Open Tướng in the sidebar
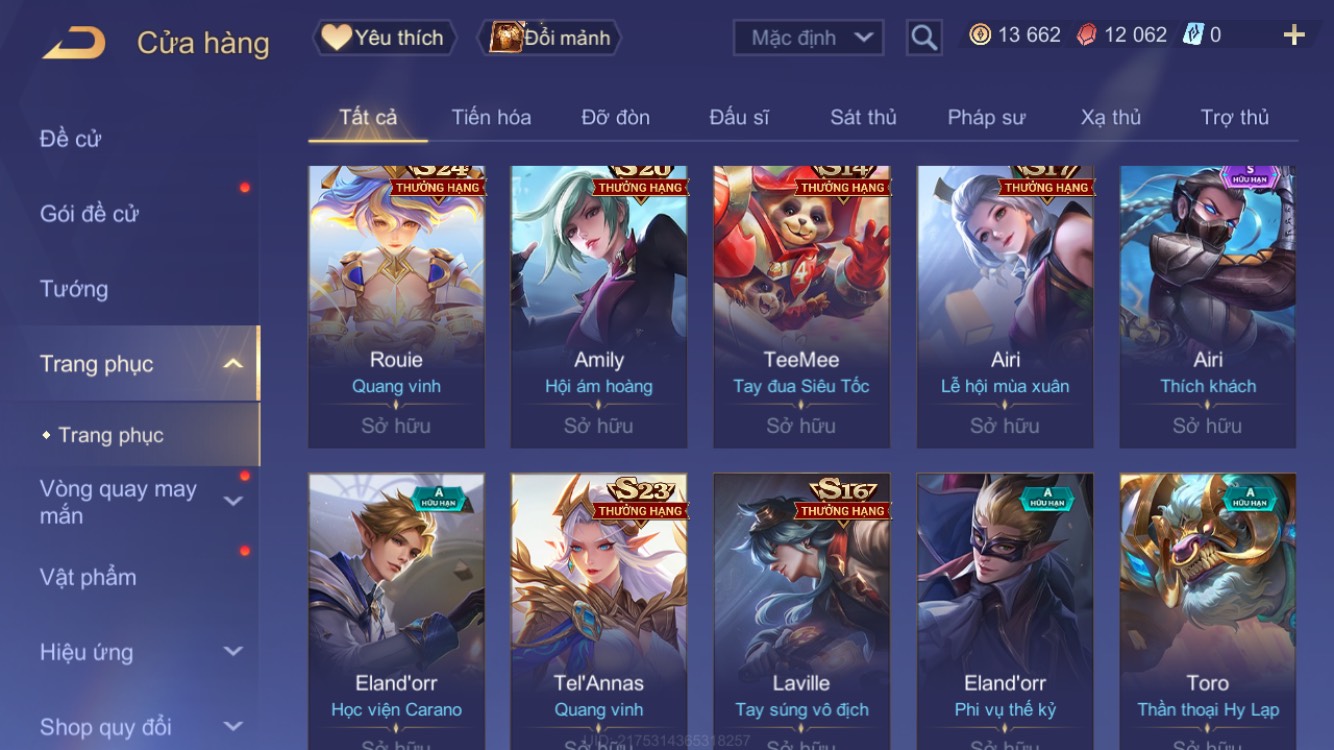The height and width of the screenshot is (750, 1334). pos(74,289)
